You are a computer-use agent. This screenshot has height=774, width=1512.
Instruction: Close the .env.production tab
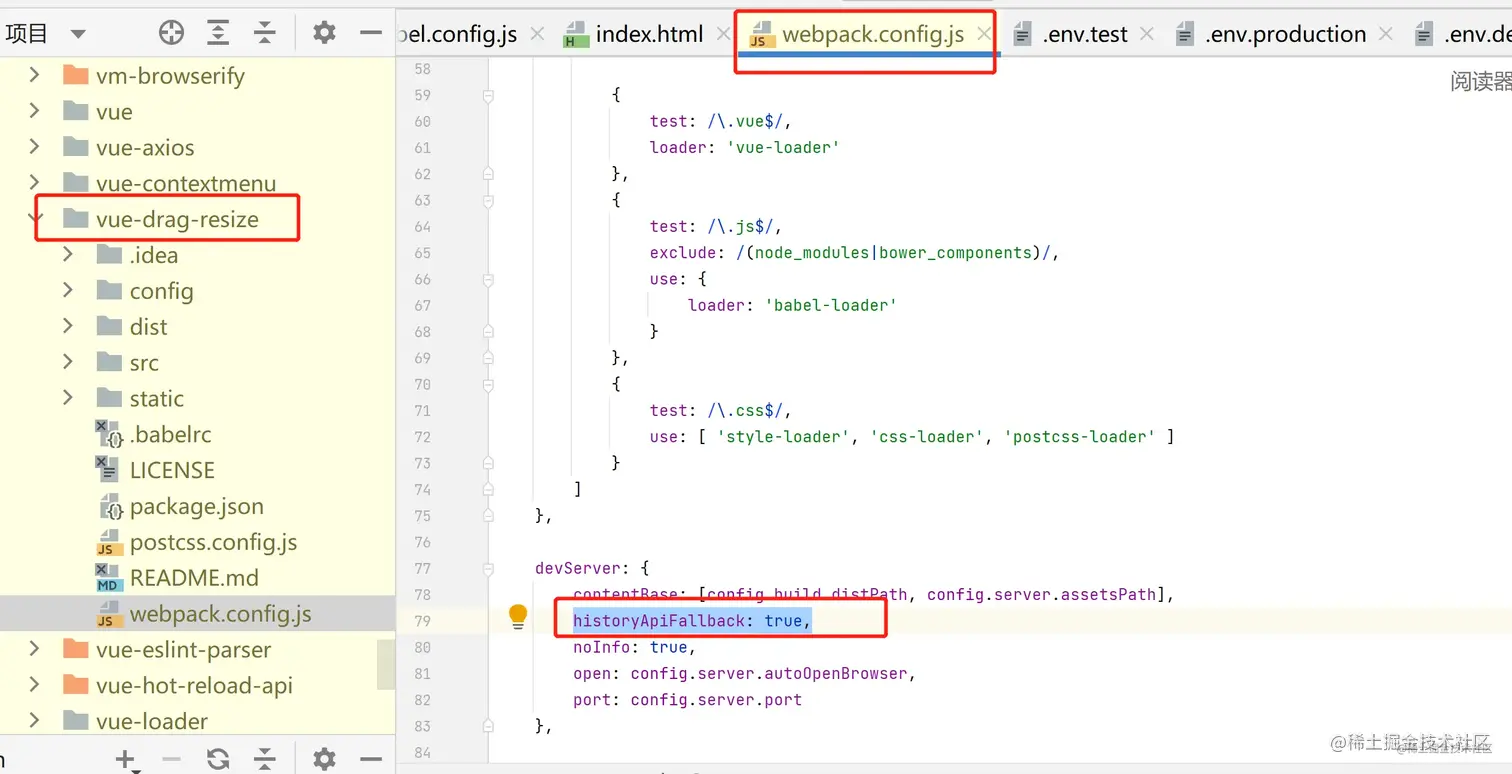tap(1385, 34)
